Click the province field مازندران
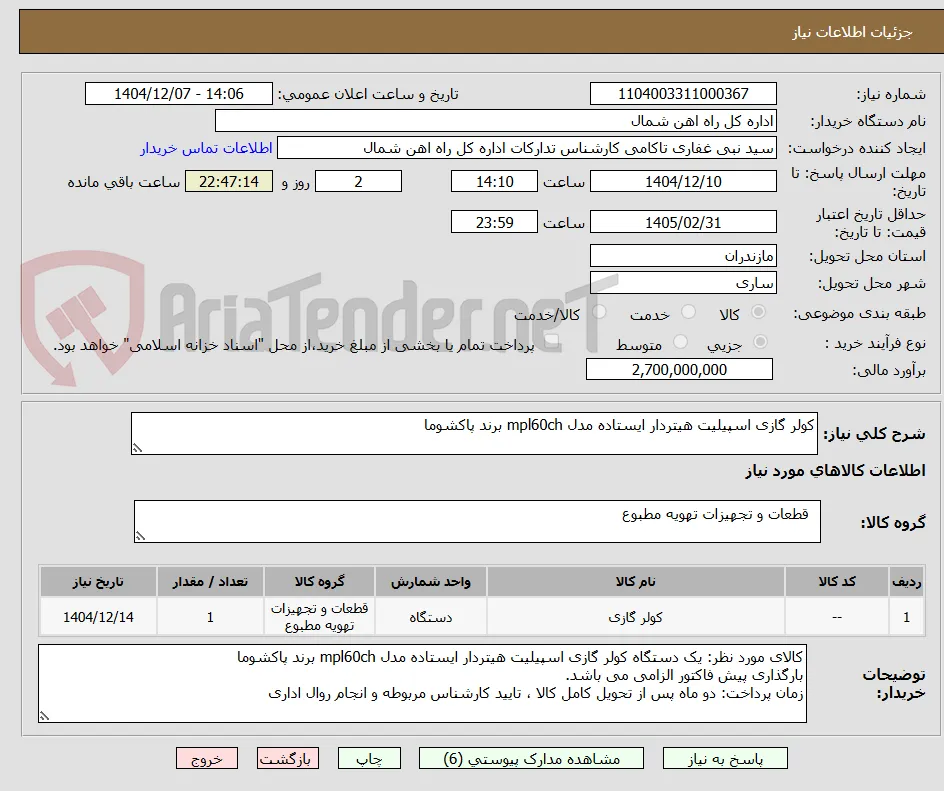 click(683, 256)
